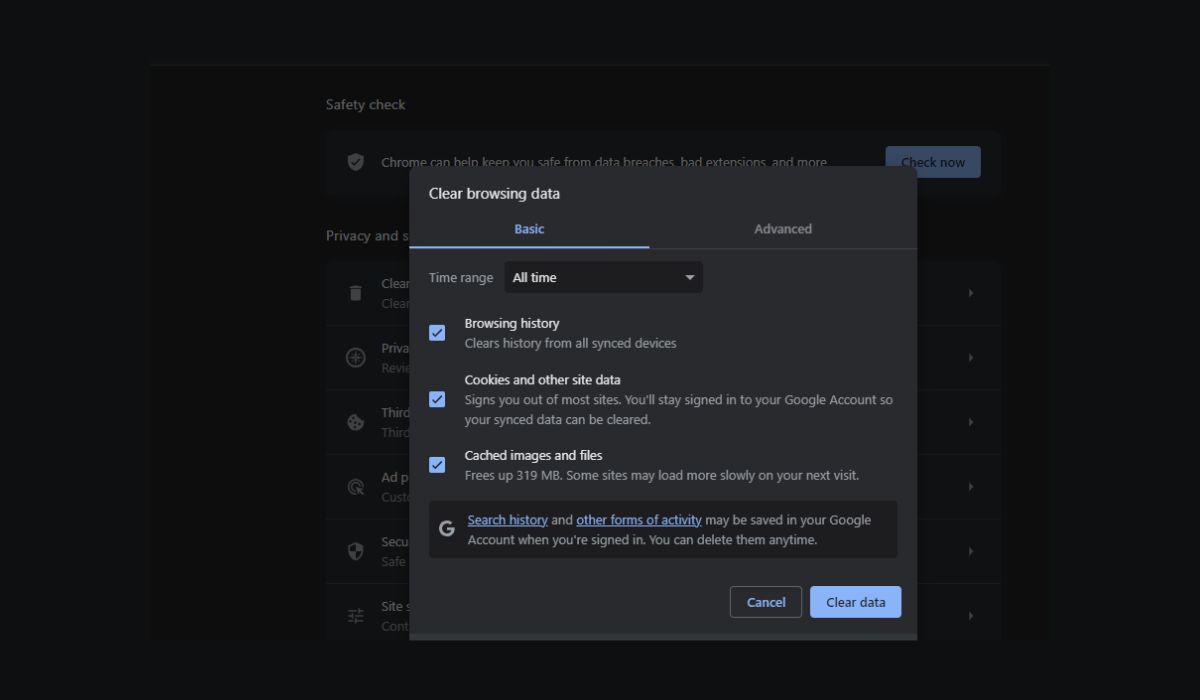The image size is (1200, 700).
Task: Click the Browsing history label text
Action: pyautogui.click(x=512, y=324)
